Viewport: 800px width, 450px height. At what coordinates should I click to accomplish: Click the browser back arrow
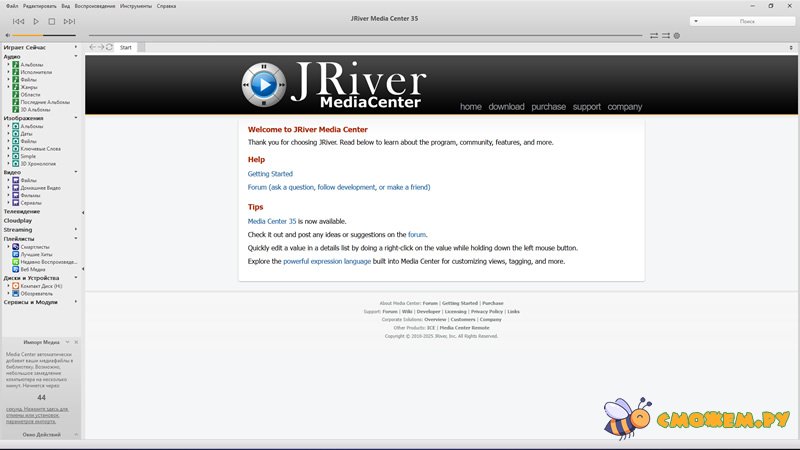pyautogui.click(x=93, y=47)
